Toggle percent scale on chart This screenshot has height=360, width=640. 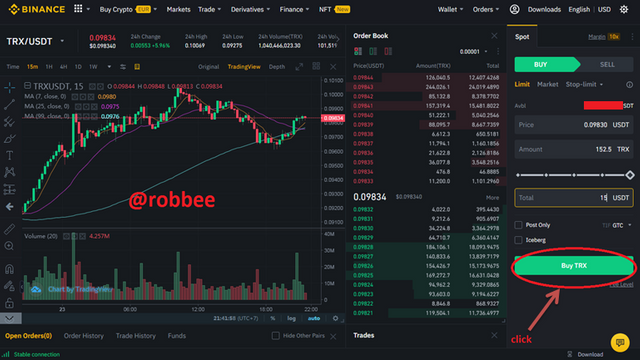tap(273, 318)
